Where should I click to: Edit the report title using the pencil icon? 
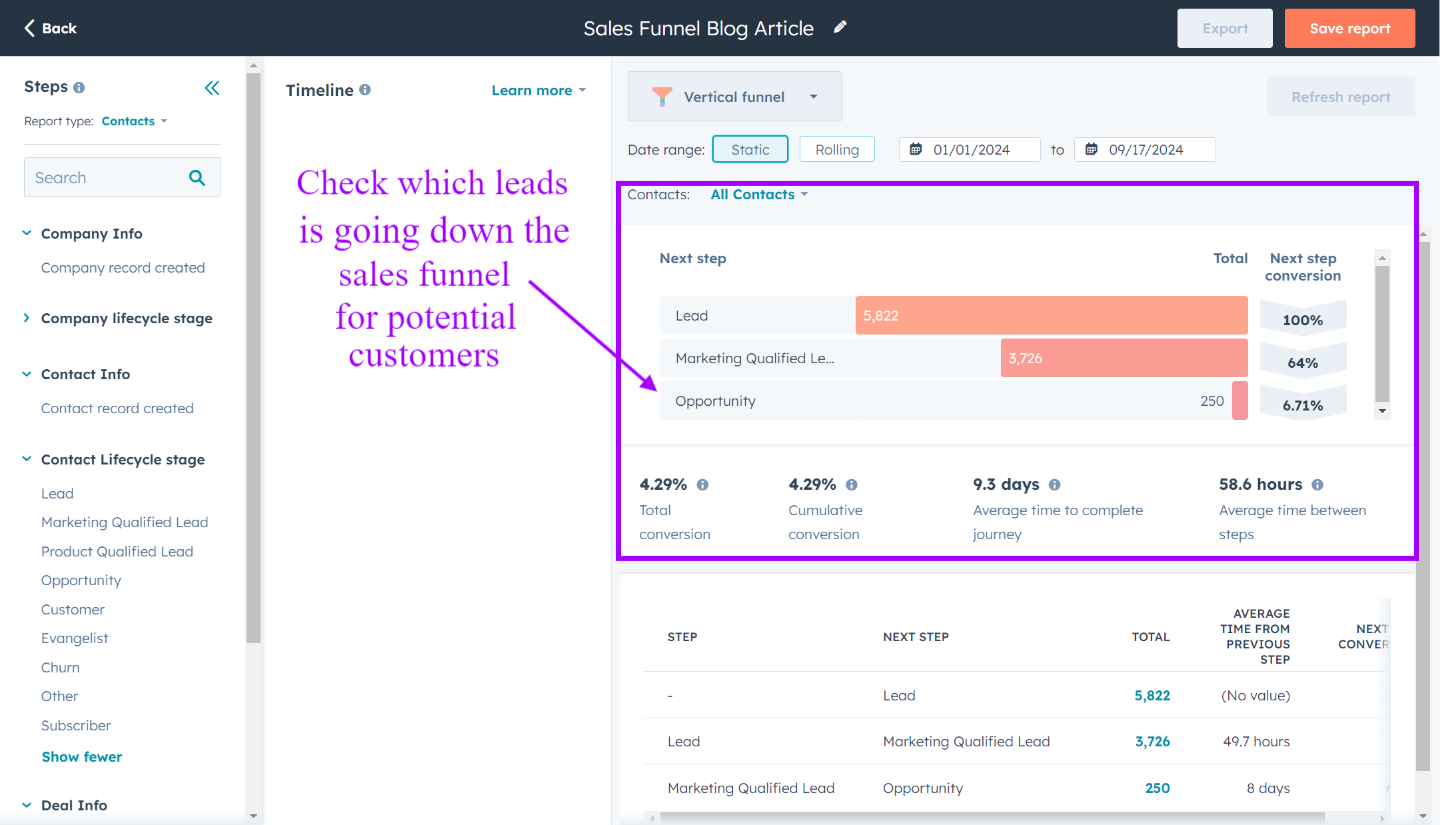[x=839, y=27]
